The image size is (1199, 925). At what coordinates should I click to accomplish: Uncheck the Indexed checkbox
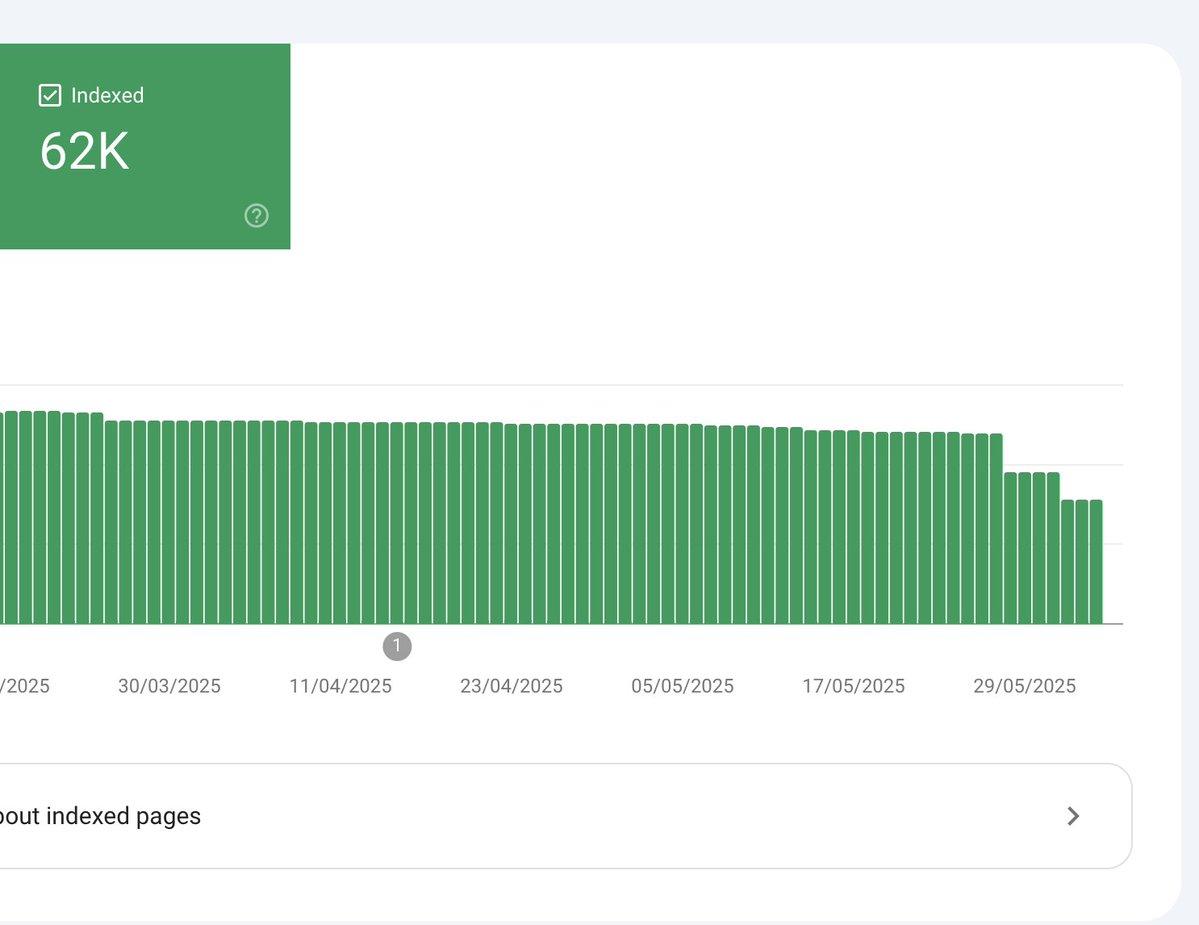tap(50, 96)
